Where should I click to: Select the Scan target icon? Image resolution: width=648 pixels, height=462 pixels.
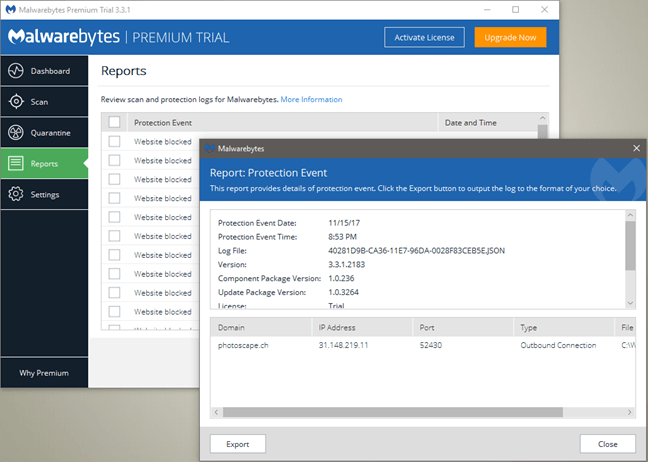tap(16, 101)
